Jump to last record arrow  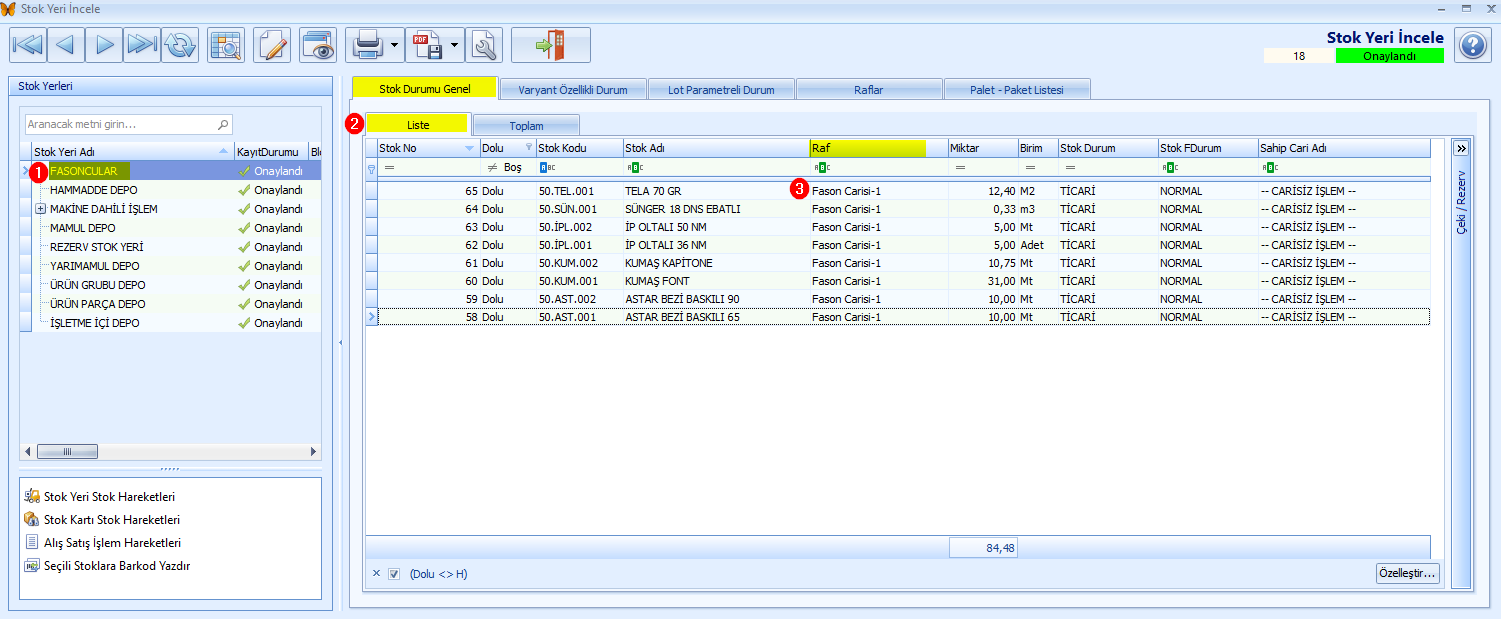coord(141,45)
